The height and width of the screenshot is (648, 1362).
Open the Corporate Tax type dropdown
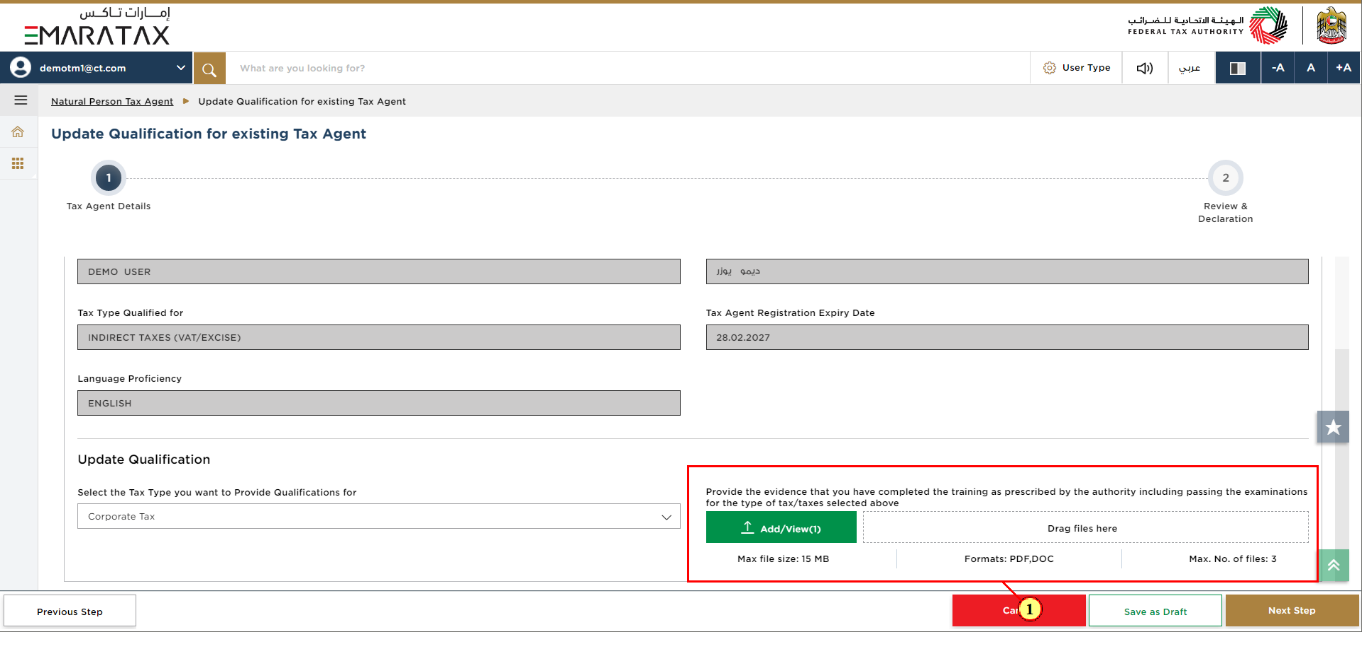[379, 516]
